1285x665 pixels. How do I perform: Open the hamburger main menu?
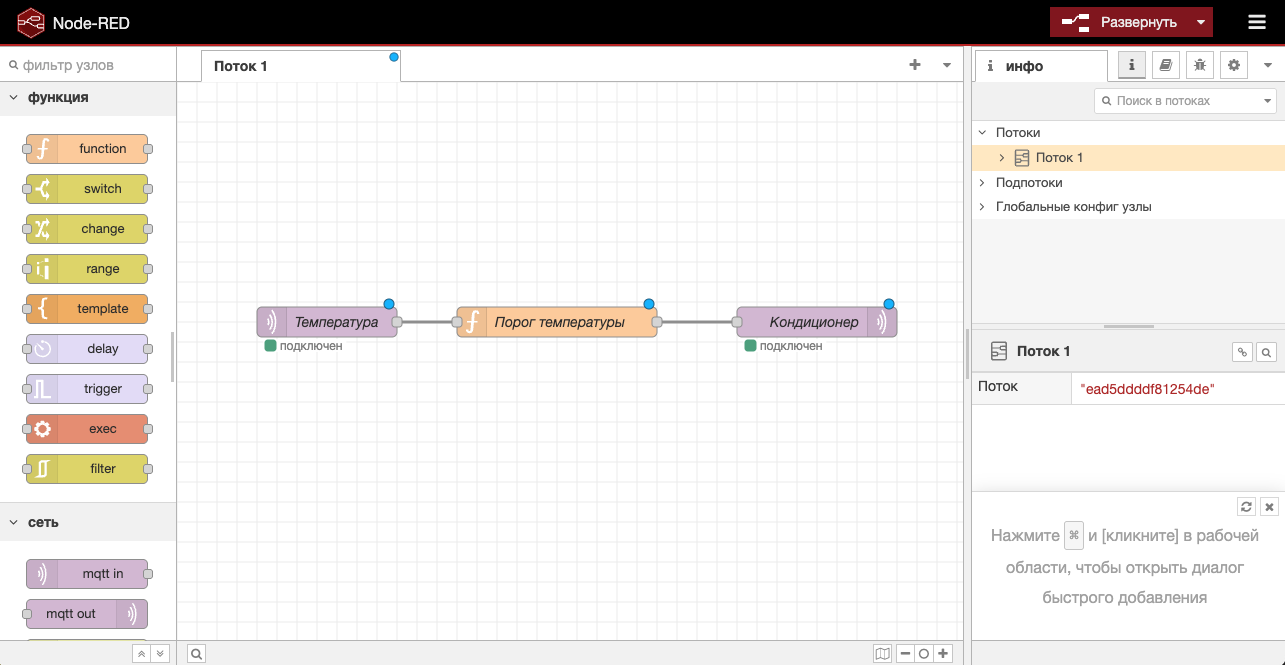click(1257, 22)
